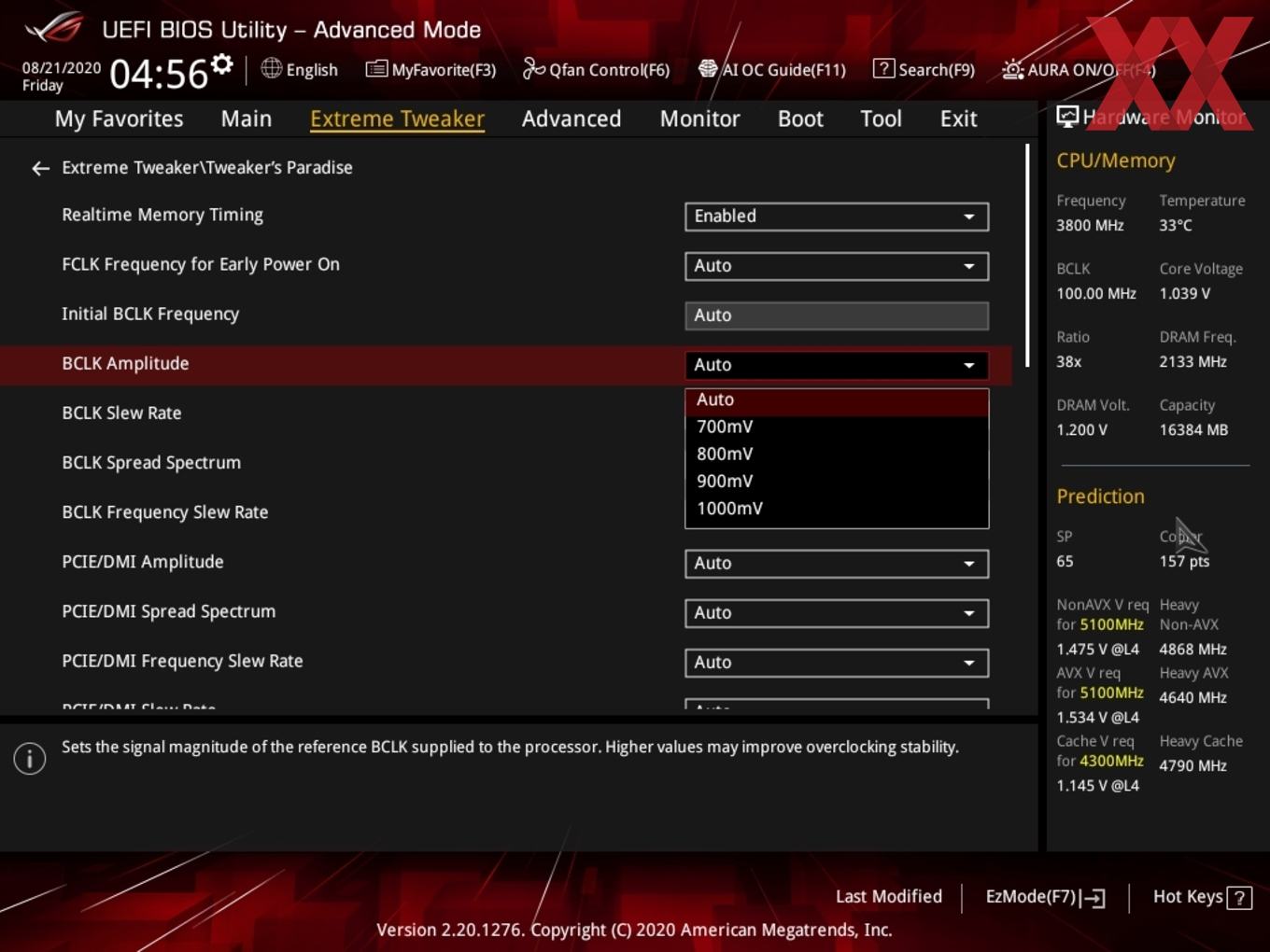Choose 900mV option

[837, 481]
